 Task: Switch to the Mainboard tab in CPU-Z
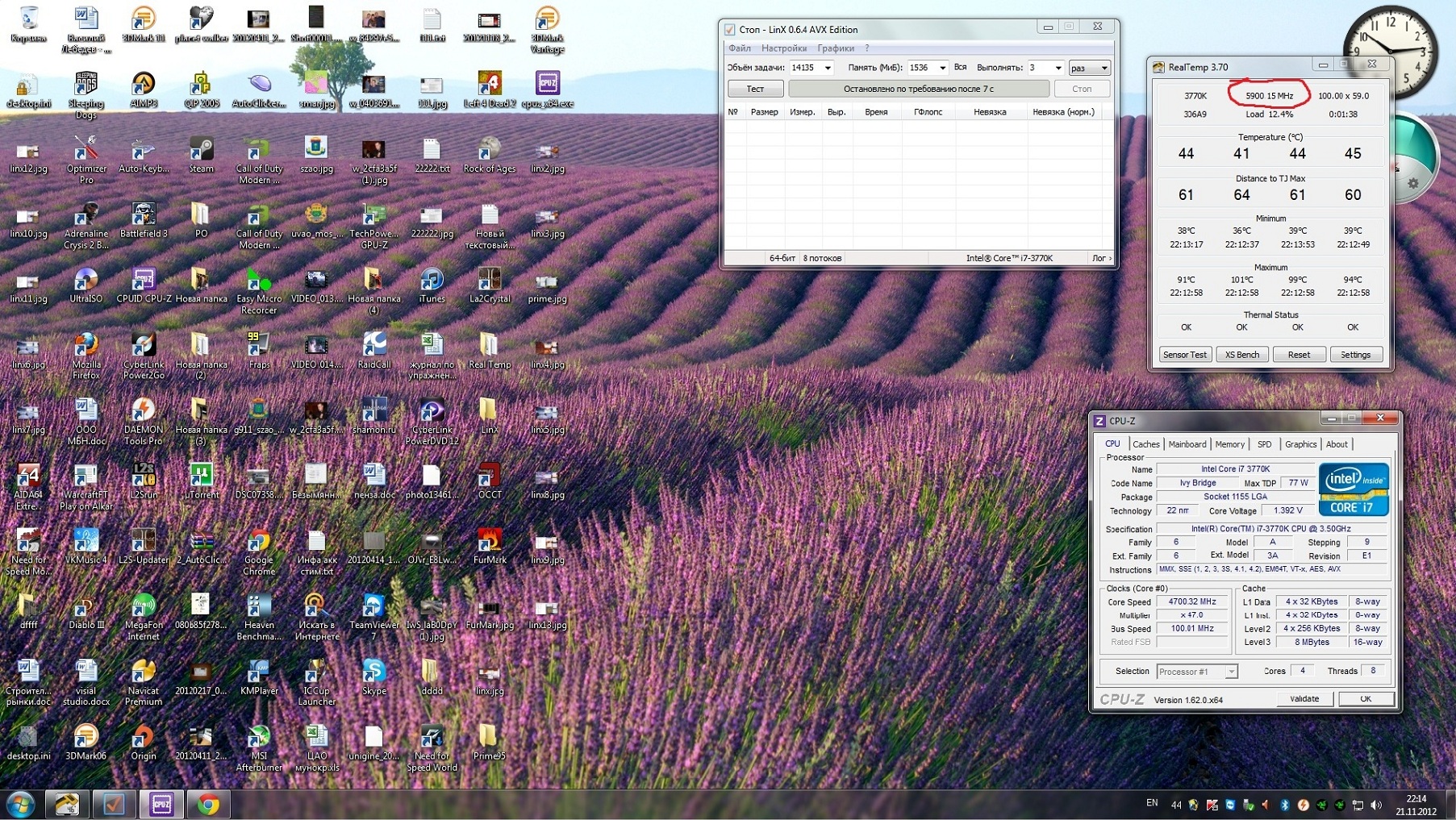pyautogui.click(x=1187, y=444)
